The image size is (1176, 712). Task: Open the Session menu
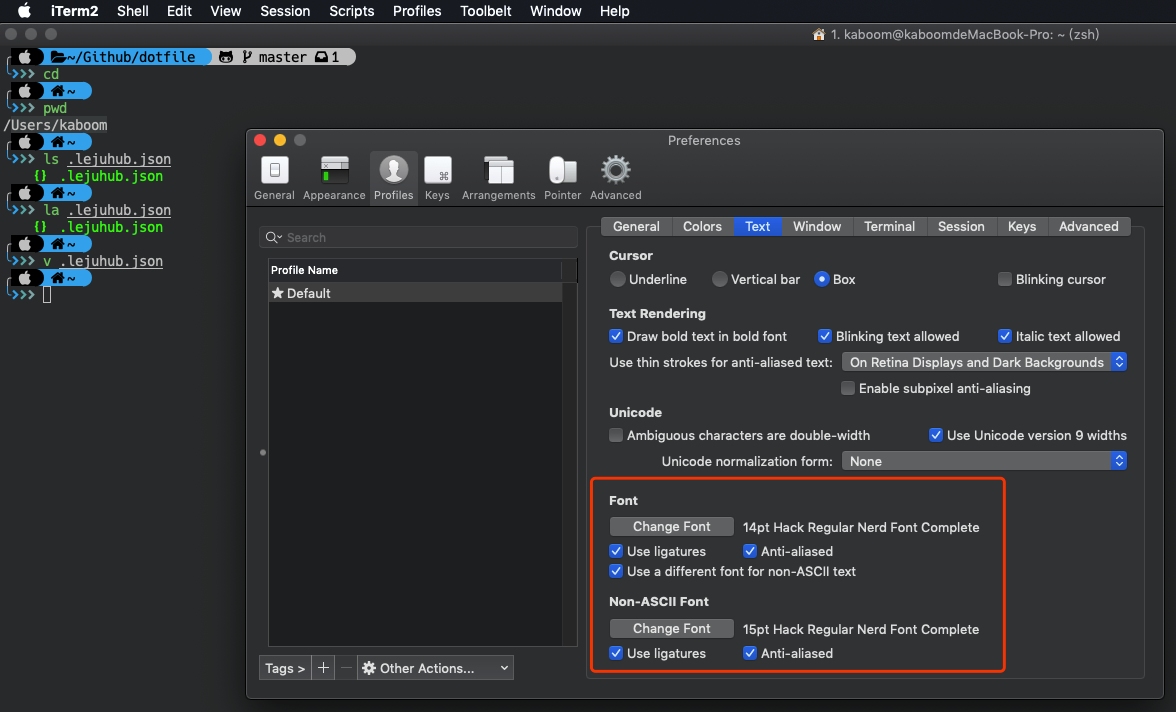(285, 11)
